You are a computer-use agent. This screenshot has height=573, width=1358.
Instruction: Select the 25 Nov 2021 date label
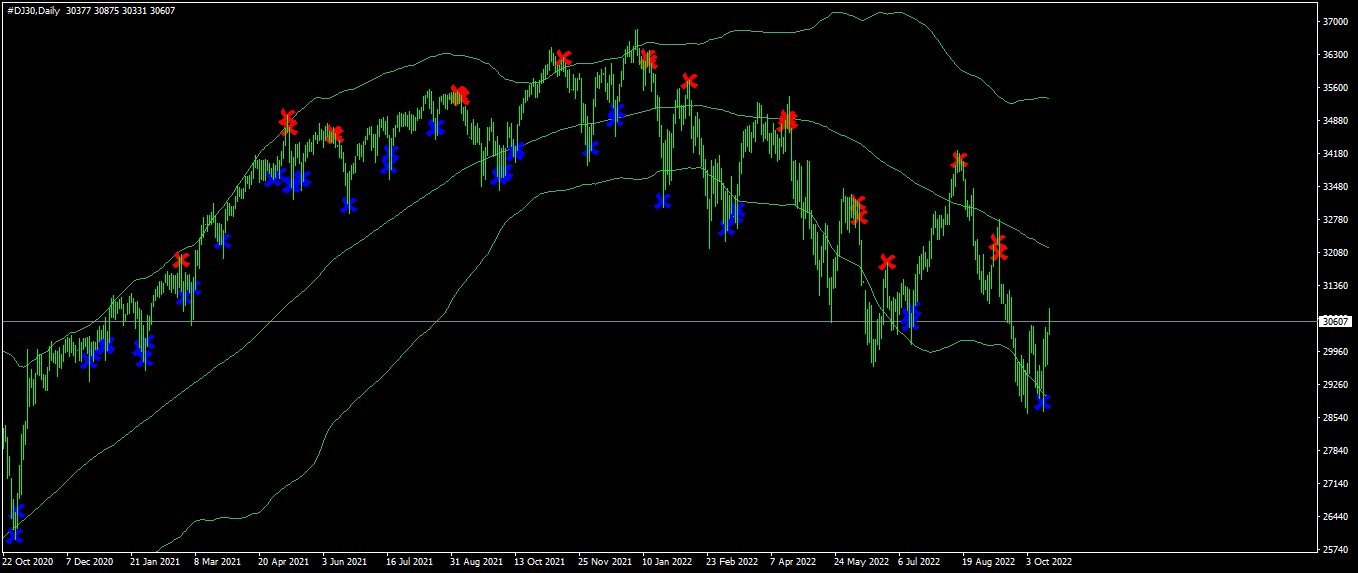pos(605,562)
